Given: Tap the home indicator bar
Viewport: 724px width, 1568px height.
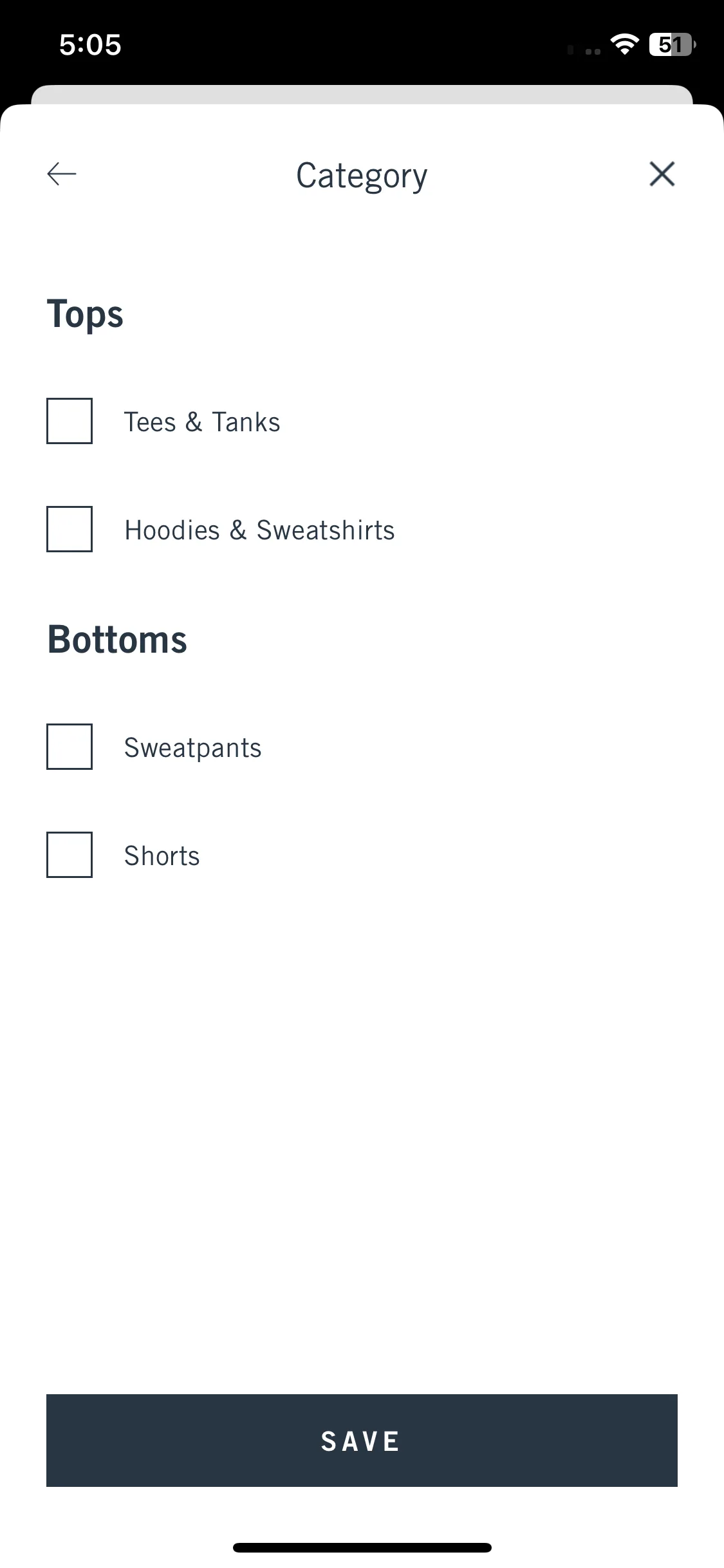Looking at the screenshot, I should 362,1547.
